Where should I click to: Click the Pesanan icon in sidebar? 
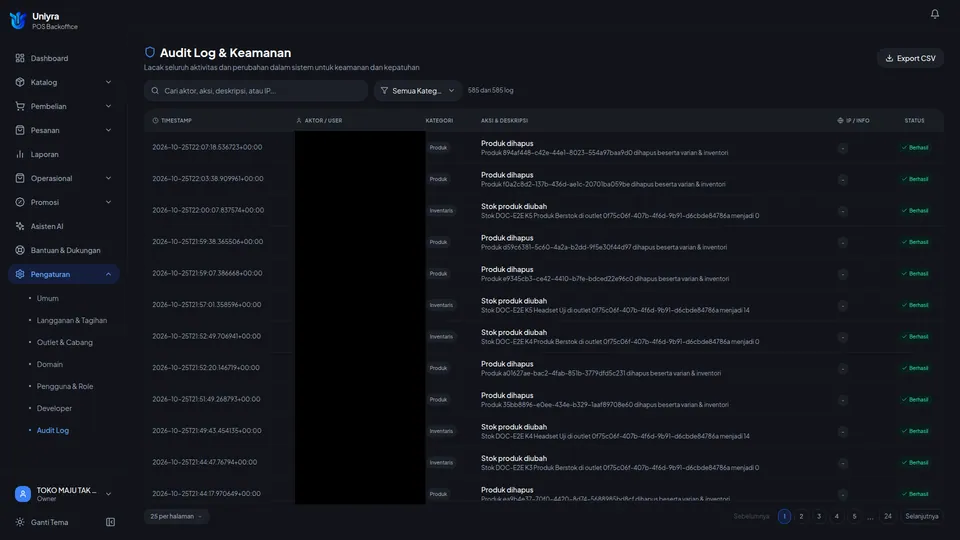point(20,130)
